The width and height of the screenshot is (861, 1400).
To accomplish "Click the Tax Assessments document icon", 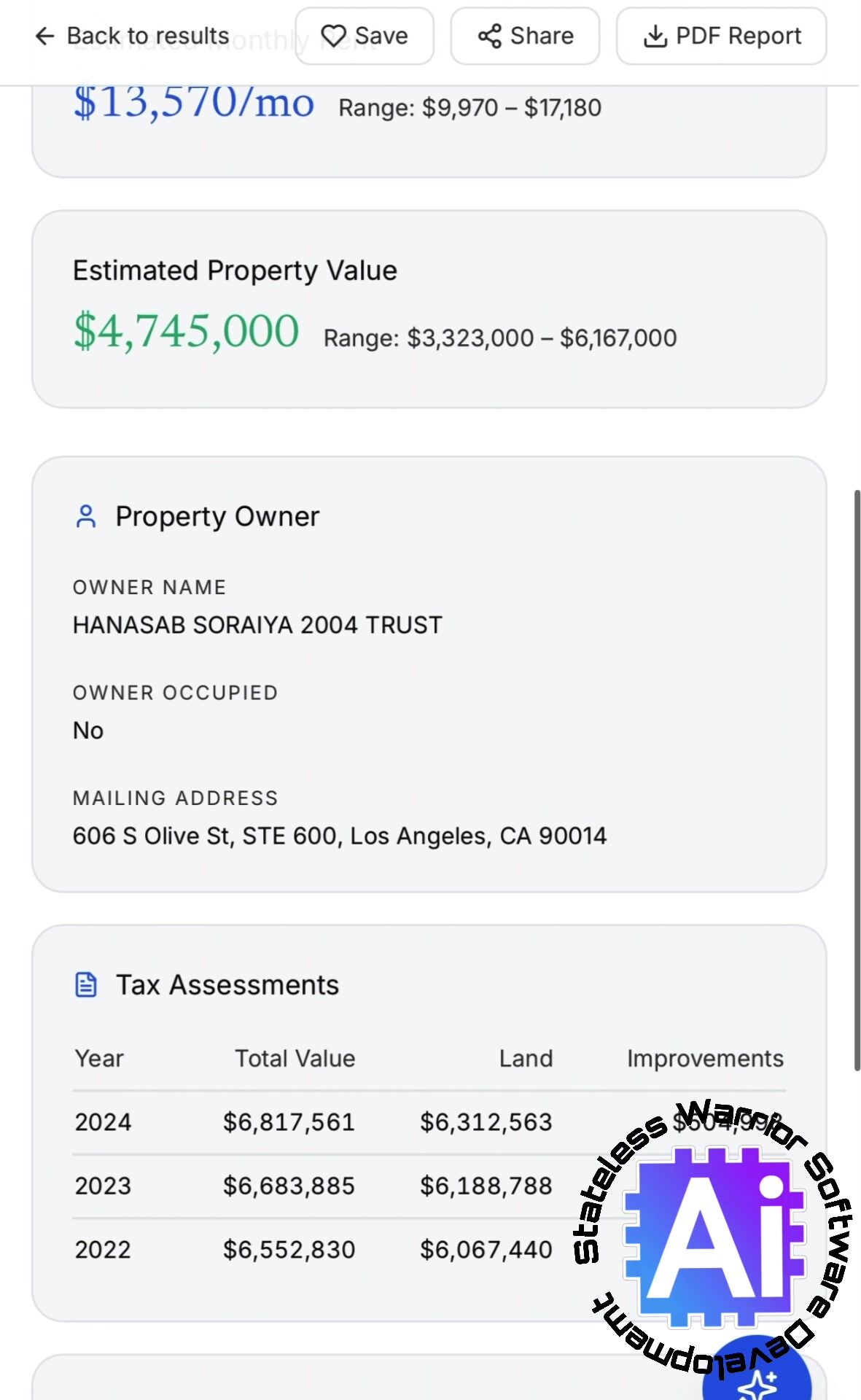I will pyautogui.click(x=86, y=984).
